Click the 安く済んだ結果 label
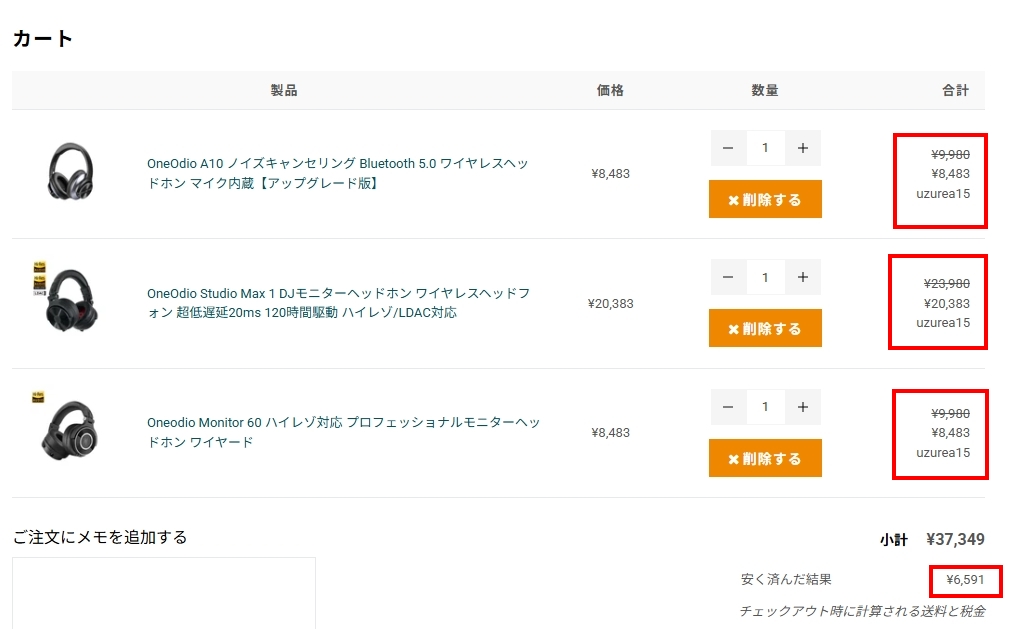 [786, 579]
